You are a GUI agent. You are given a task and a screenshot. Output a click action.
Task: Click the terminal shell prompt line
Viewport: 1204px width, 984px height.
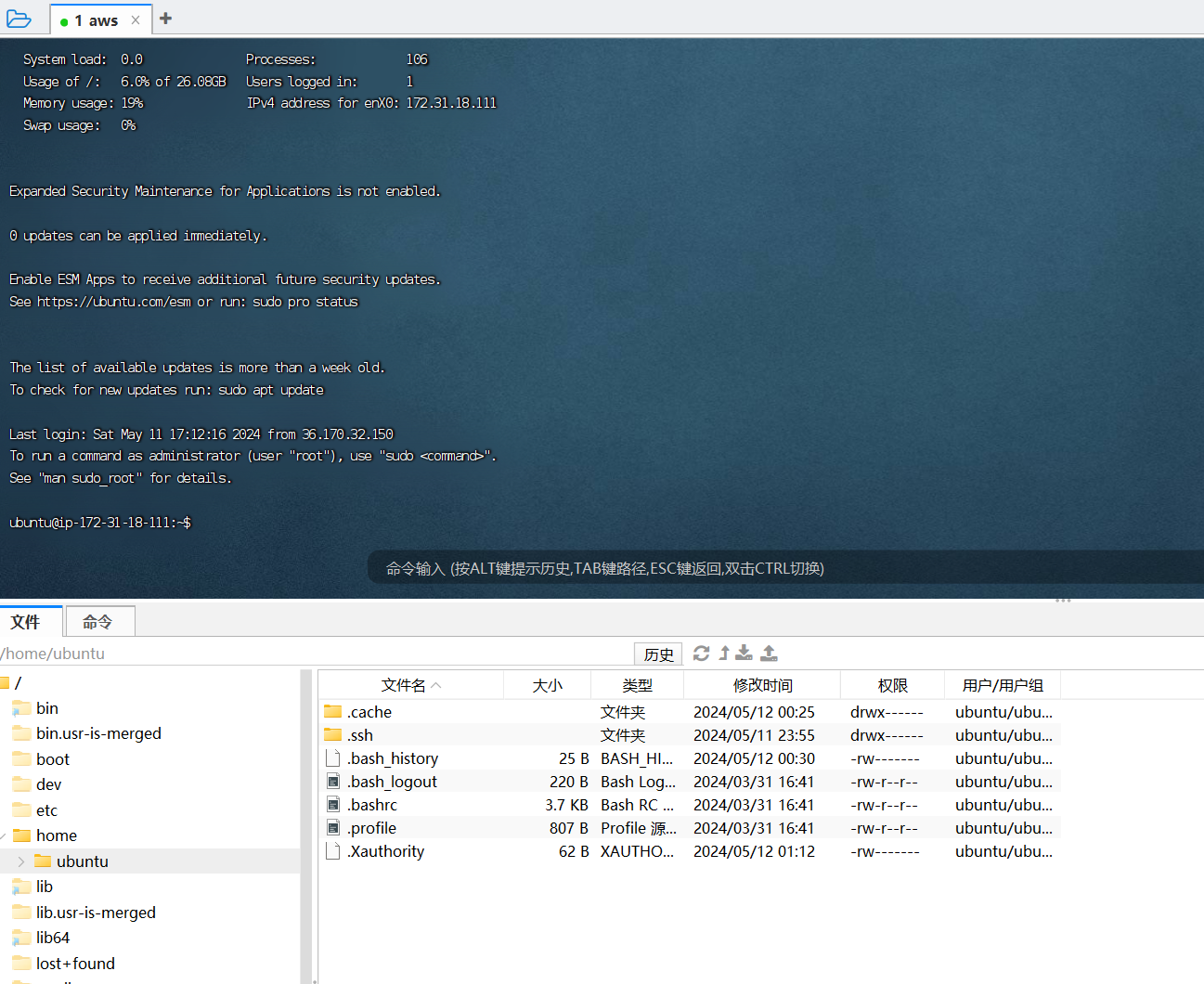click(100, 523)
